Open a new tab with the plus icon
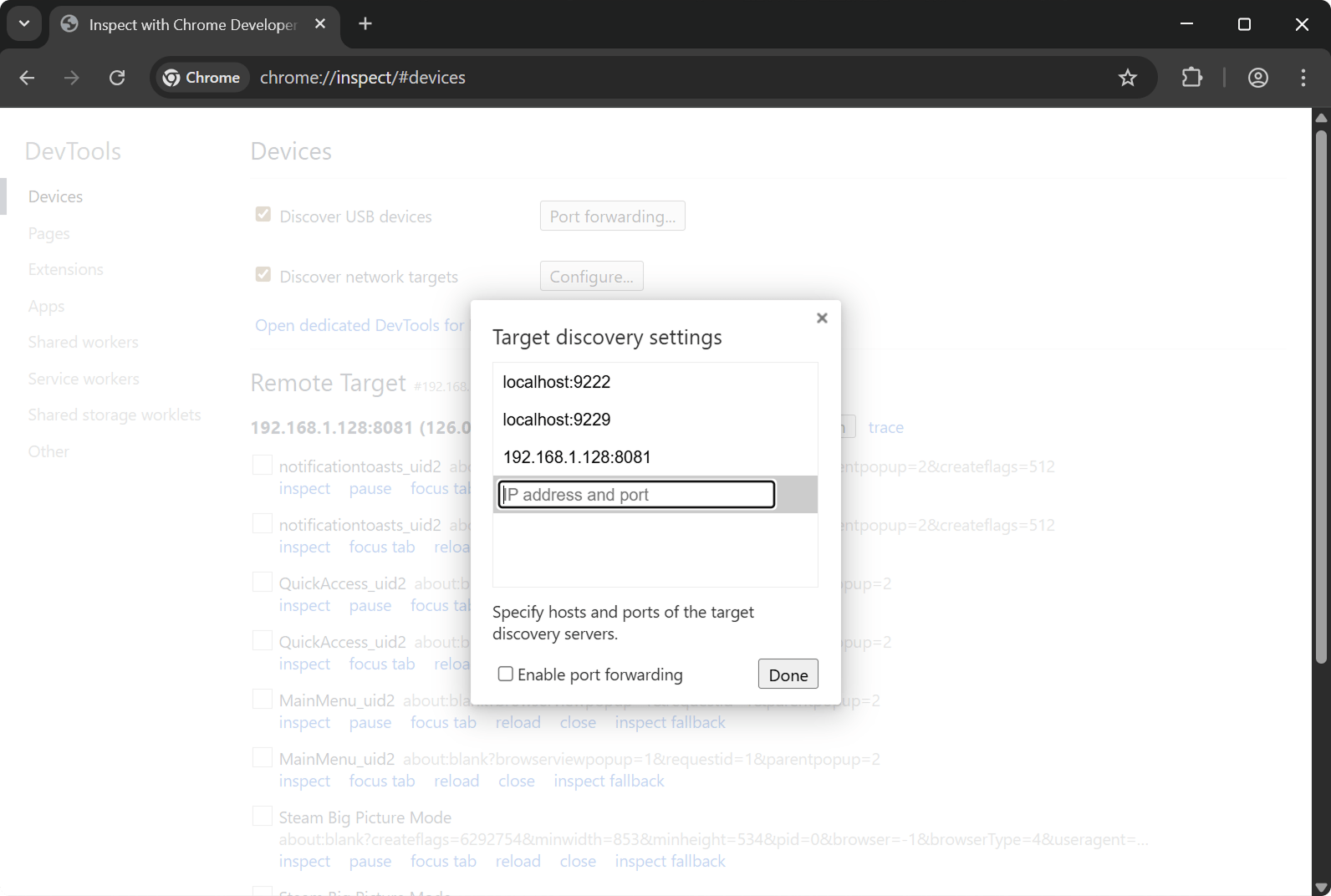 [365, 24]
